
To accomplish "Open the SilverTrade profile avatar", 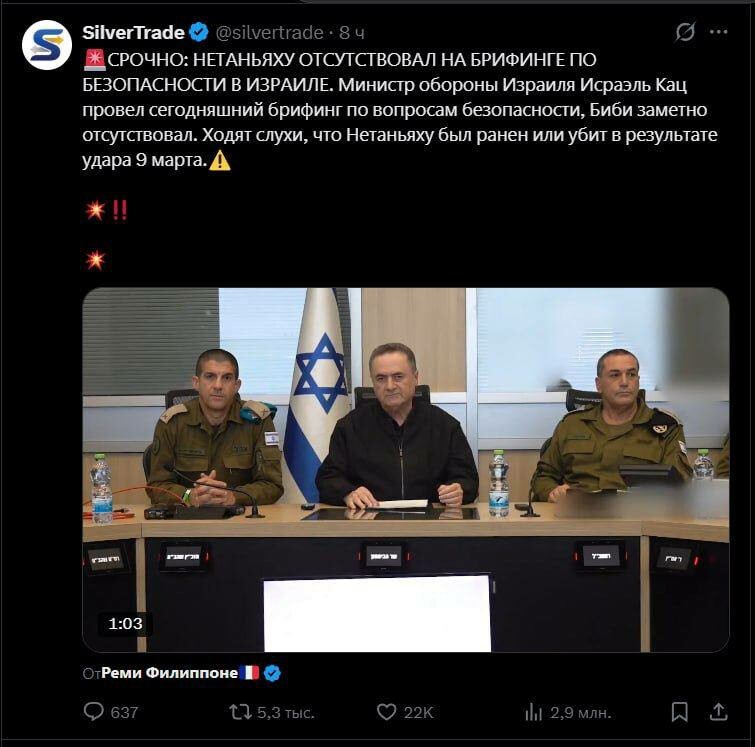I will [x=47, y=45].
